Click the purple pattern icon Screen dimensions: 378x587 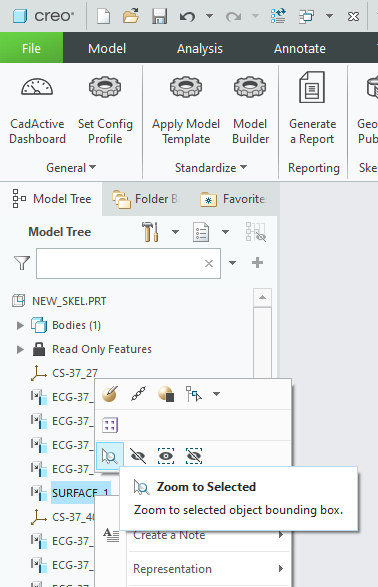point(110,425)
